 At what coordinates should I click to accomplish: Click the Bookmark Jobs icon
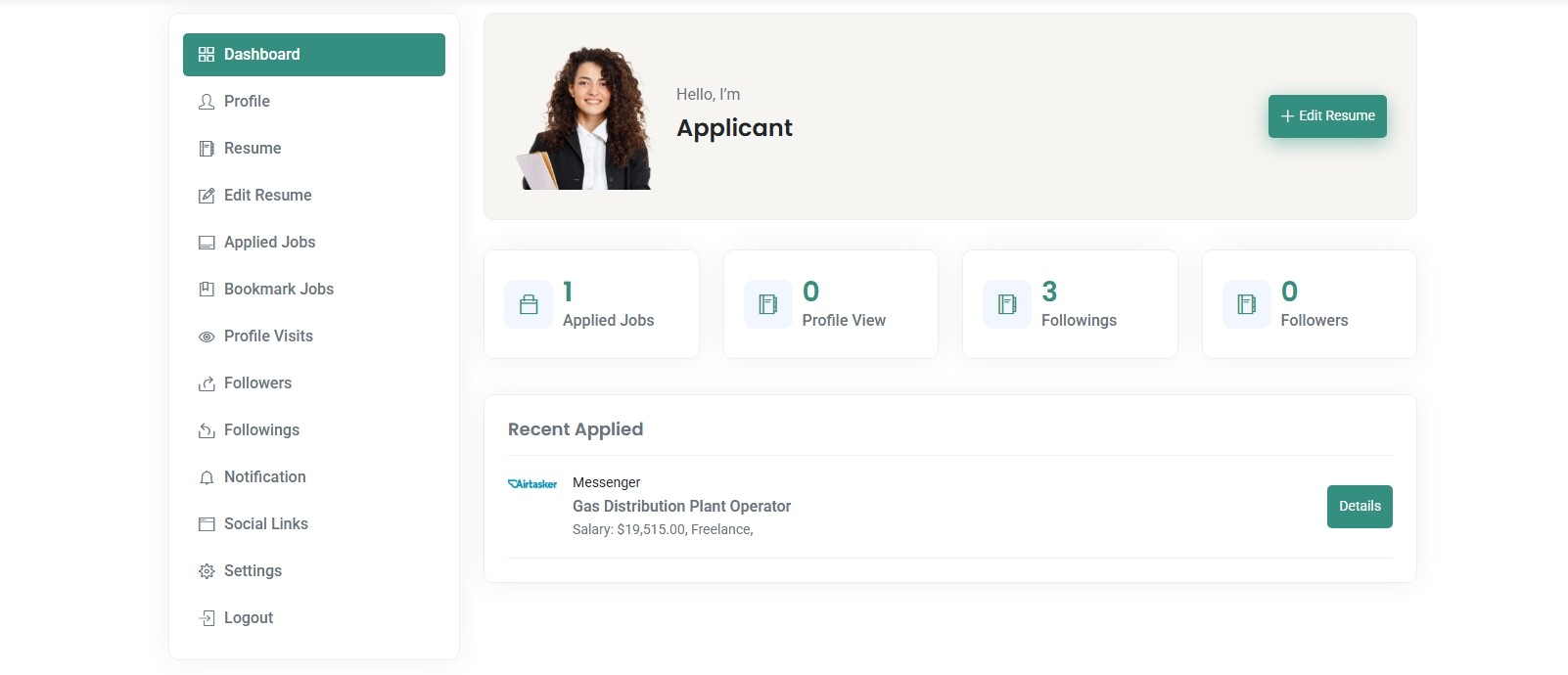click(x=207, y=290)
